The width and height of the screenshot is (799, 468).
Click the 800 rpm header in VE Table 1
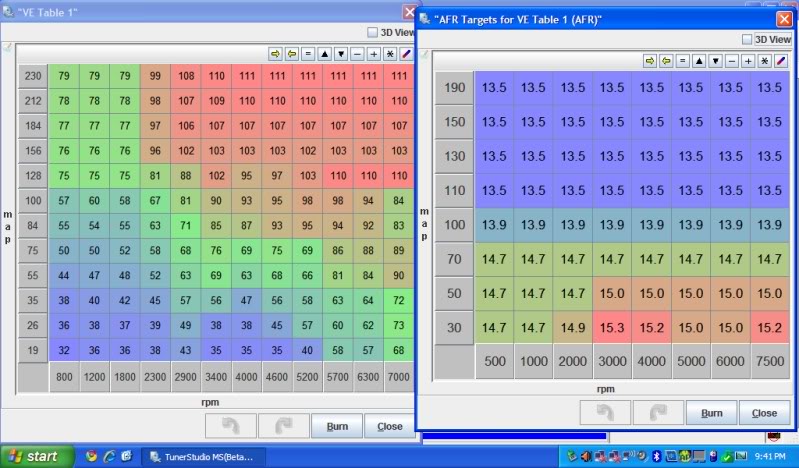point(64,377)
